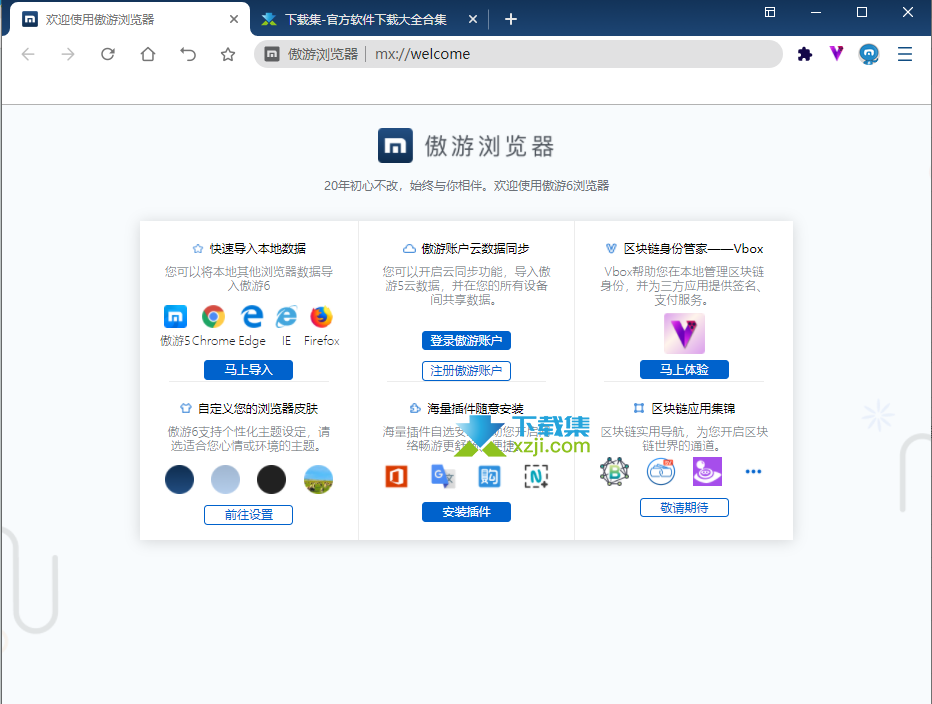The image size is (932, 704).
Task: Click the large Vbox logo icon
Action: pos(684,334)
